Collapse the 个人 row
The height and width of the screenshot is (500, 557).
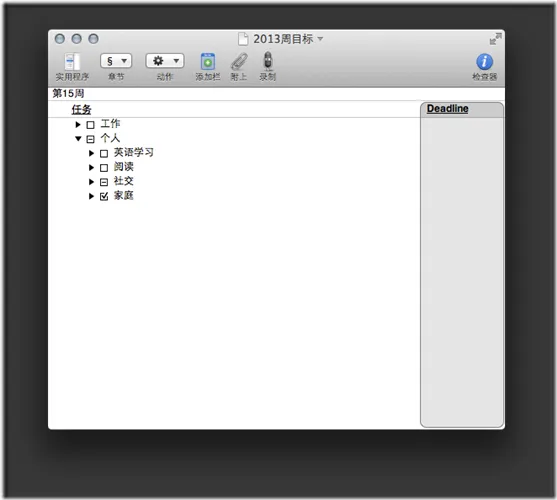[78, 138]
